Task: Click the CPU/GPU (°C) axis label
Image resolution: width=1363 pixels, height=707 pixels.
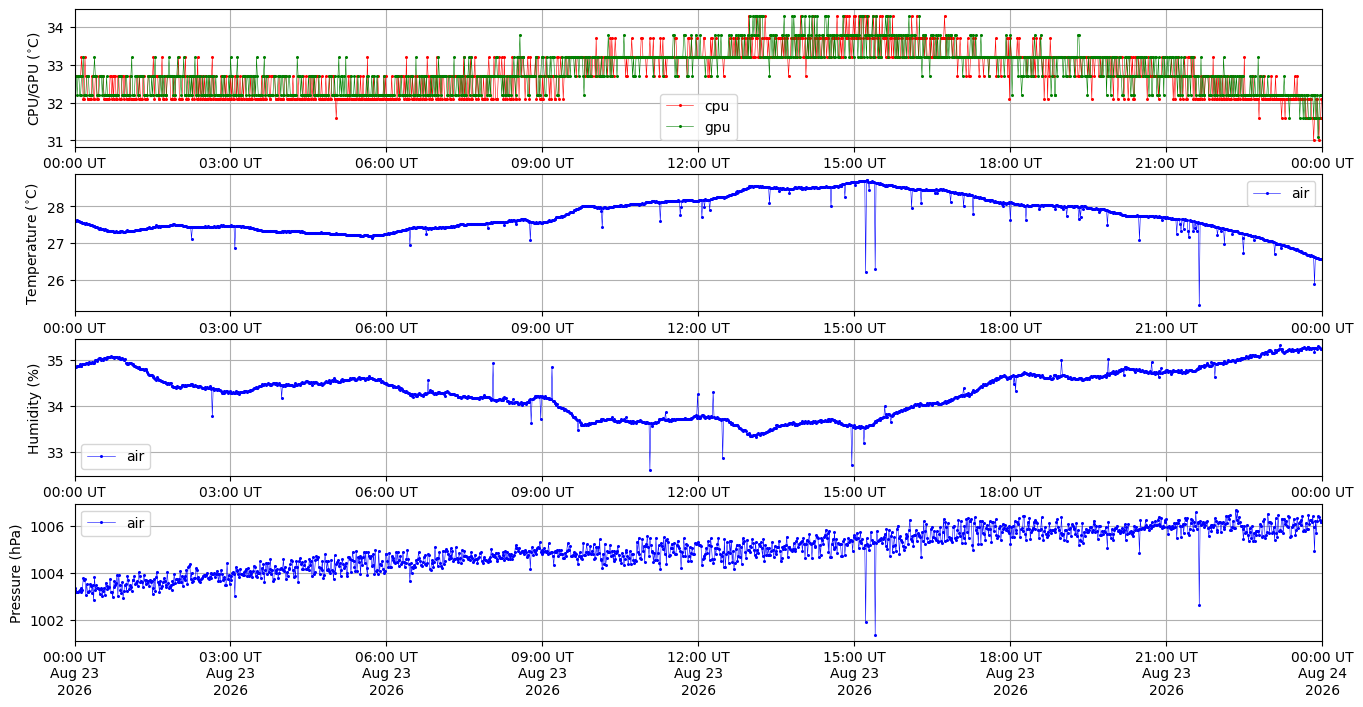Action: point(33,79)
